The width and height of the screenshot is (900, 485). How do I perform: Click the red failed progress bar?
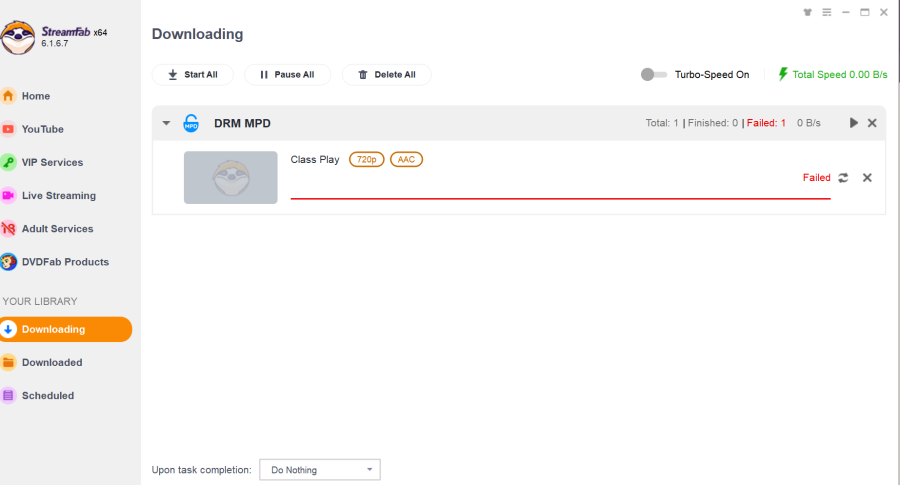[560, 199]
